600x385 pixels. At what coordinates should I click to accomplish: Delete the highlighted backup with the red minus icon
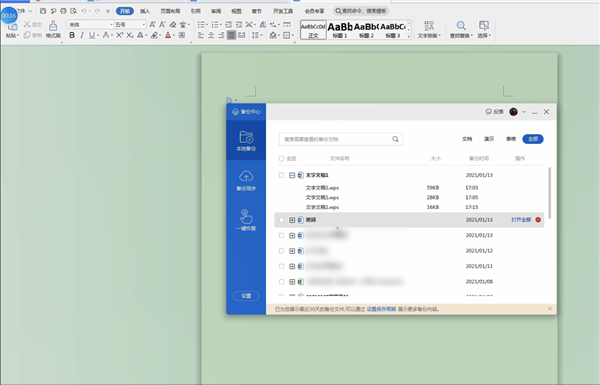point(538,220)
